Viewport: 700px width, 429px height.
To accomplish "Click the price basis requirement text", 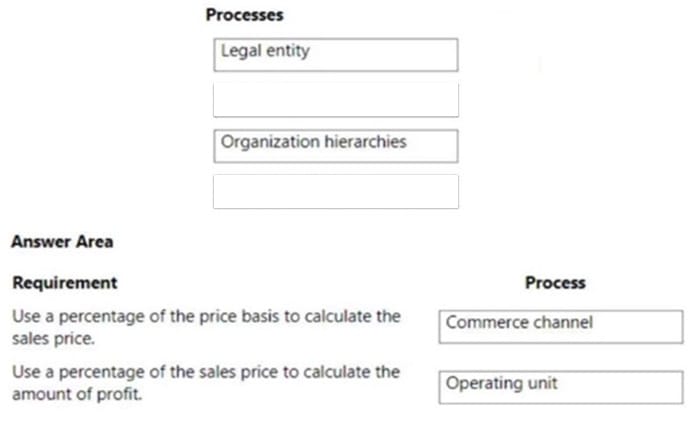I will coord(206,327).
